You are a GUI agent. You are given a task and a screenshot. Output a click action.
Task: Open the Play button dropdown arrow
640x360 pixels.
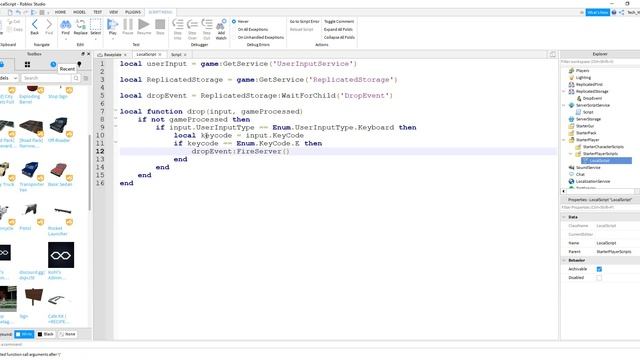click(x=112, y=40)
